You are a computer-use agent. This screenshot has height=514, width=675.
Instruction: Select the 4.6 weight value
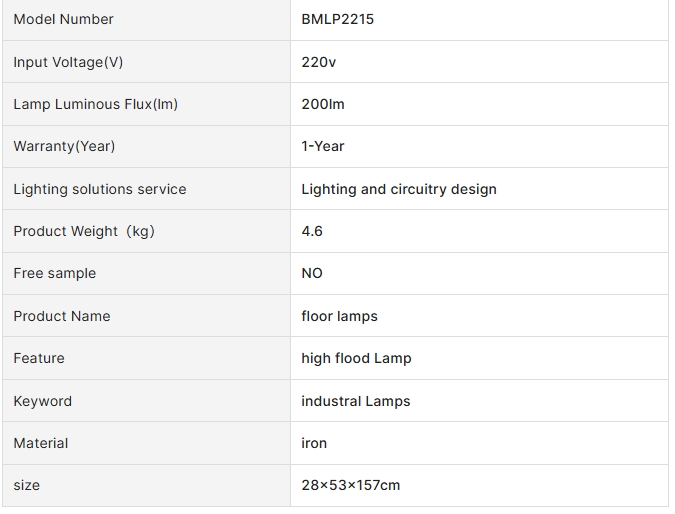coord(312,231)
